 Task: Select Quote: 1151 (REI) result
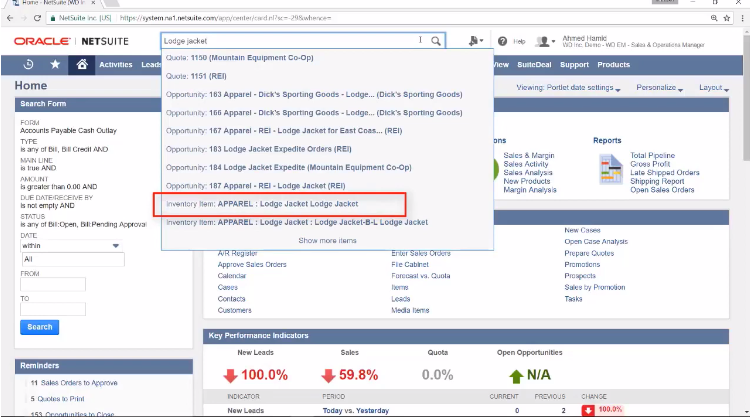pos(196,76)
